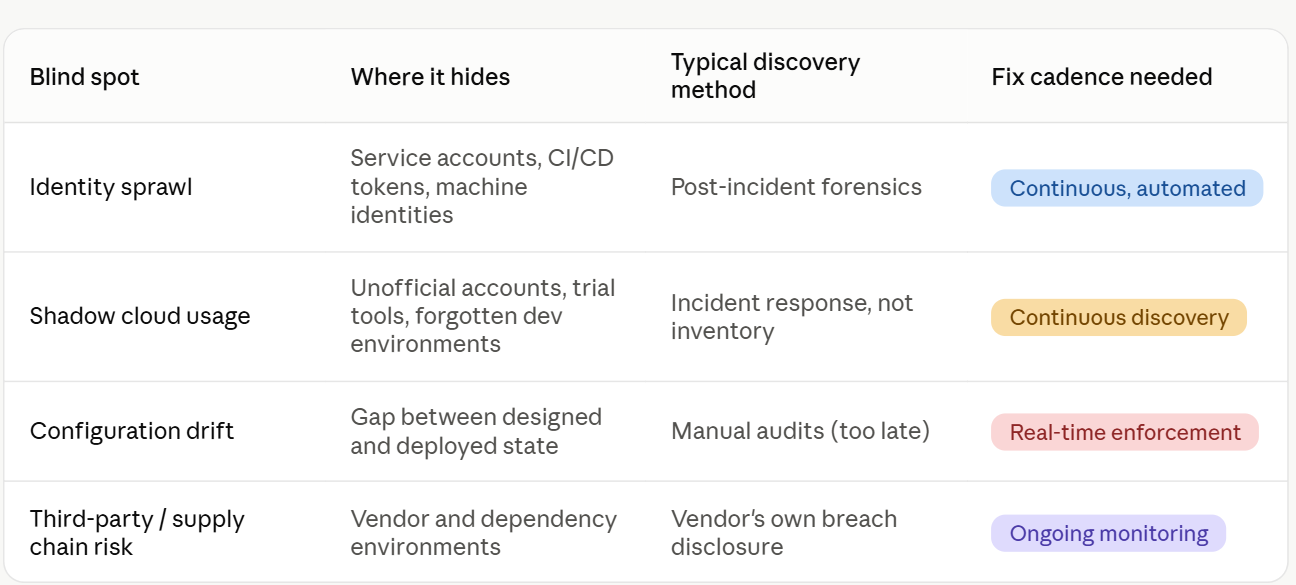This screenshot has height=585, width=1296.
Task: Click the 'Continuous, automated' blue badge
Action: (x=1127, y=188)
